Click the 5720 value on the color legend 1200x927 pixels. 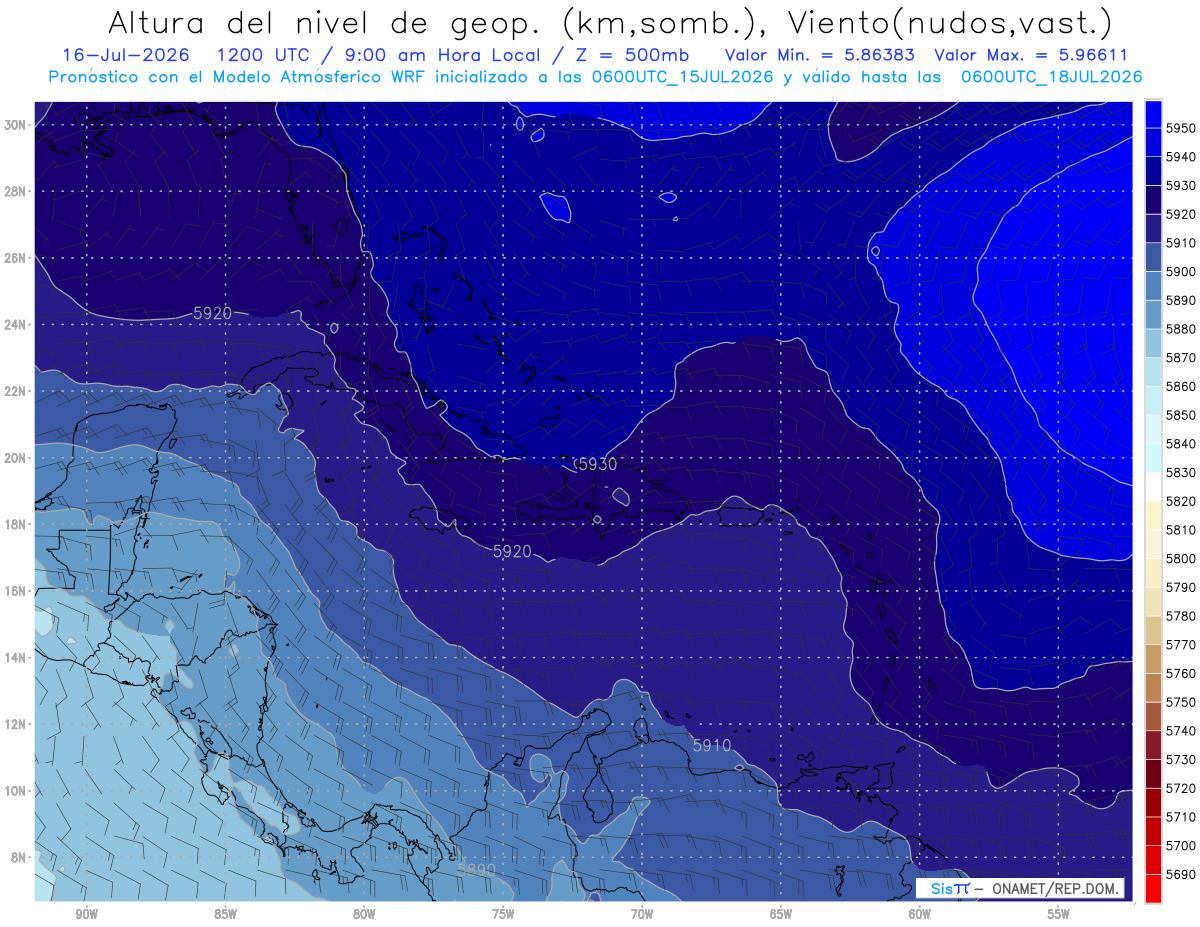pyautogui.click(x=1181, y=788)
